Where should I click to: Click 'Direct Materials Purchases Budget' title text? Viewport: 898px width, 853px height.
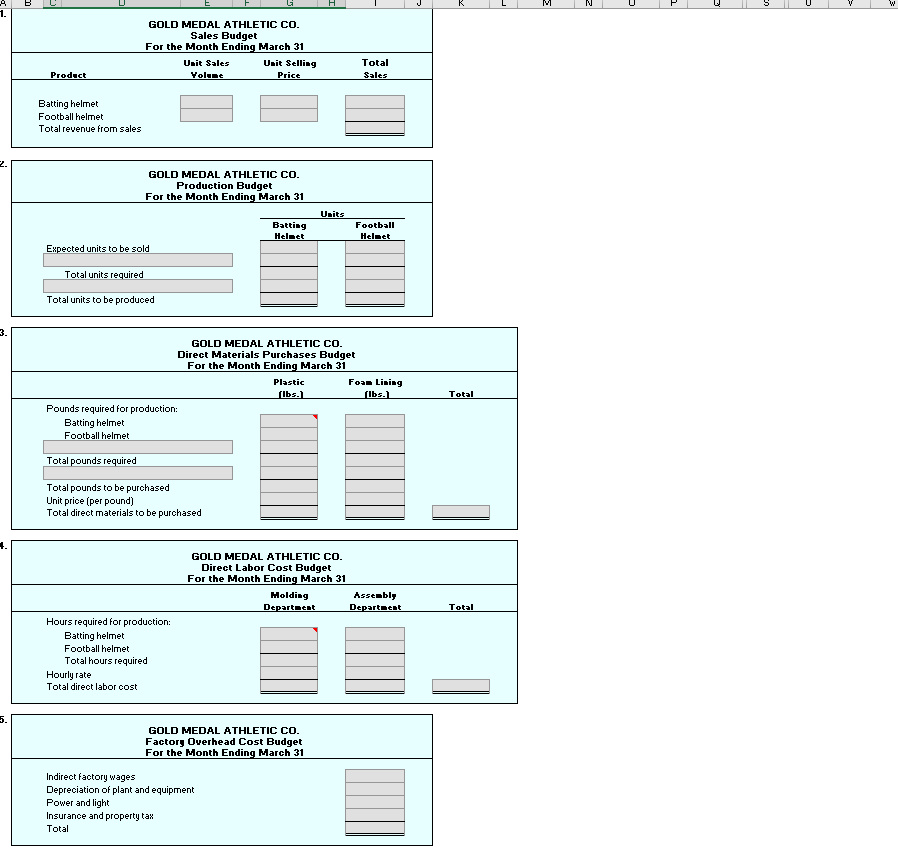tap(266, 355)
